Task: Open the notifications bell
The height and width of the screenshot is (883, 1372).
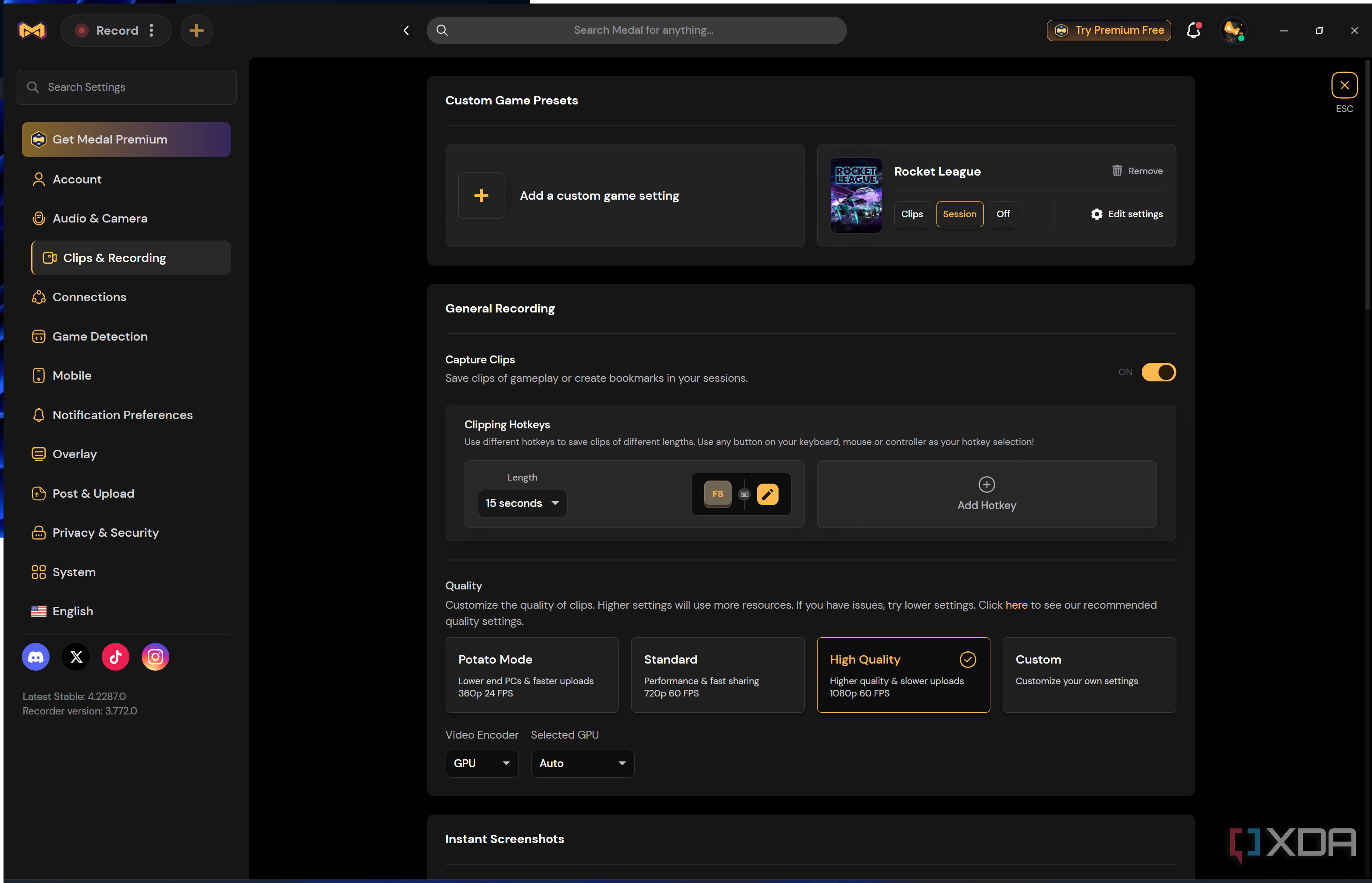Action: 1194,30
